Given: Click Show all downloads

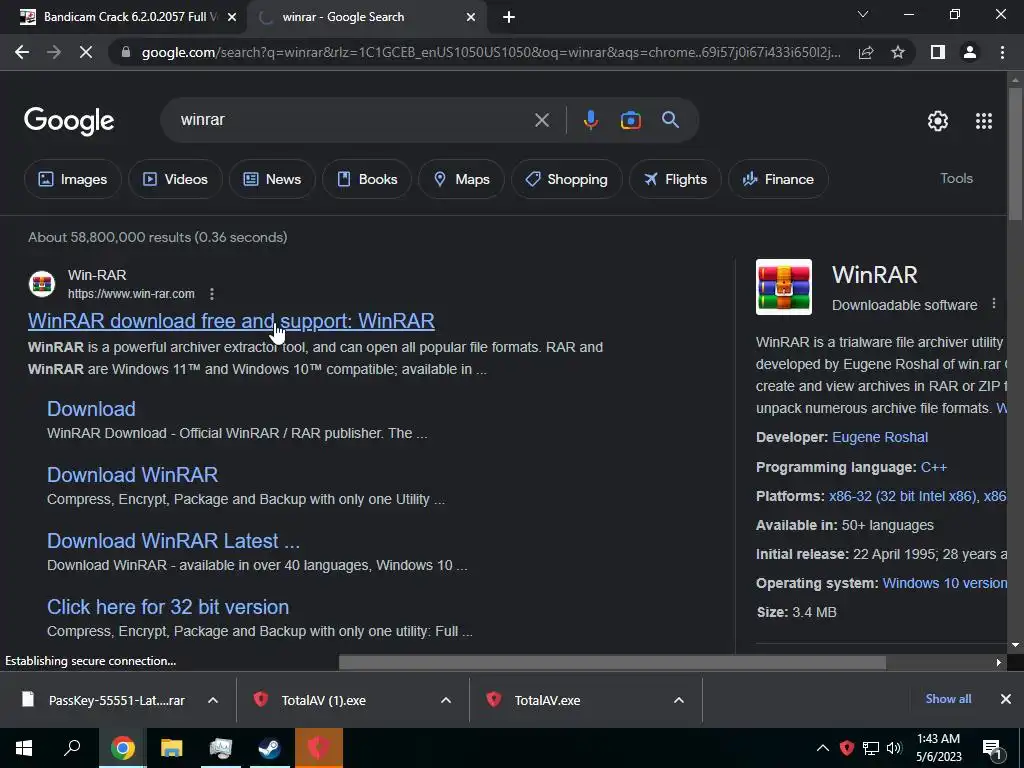Looking at the screenshot, I should (948, 699).
